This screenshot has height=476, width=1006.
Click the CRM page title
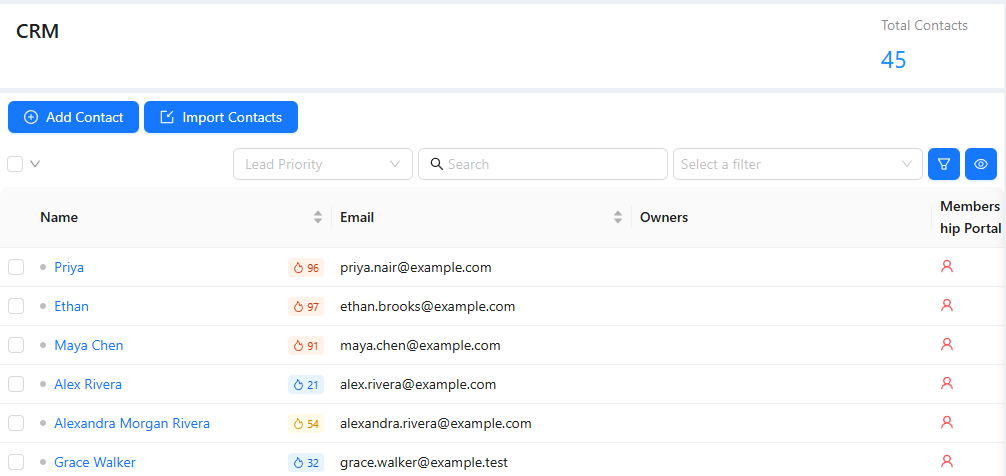coord(37,31)
